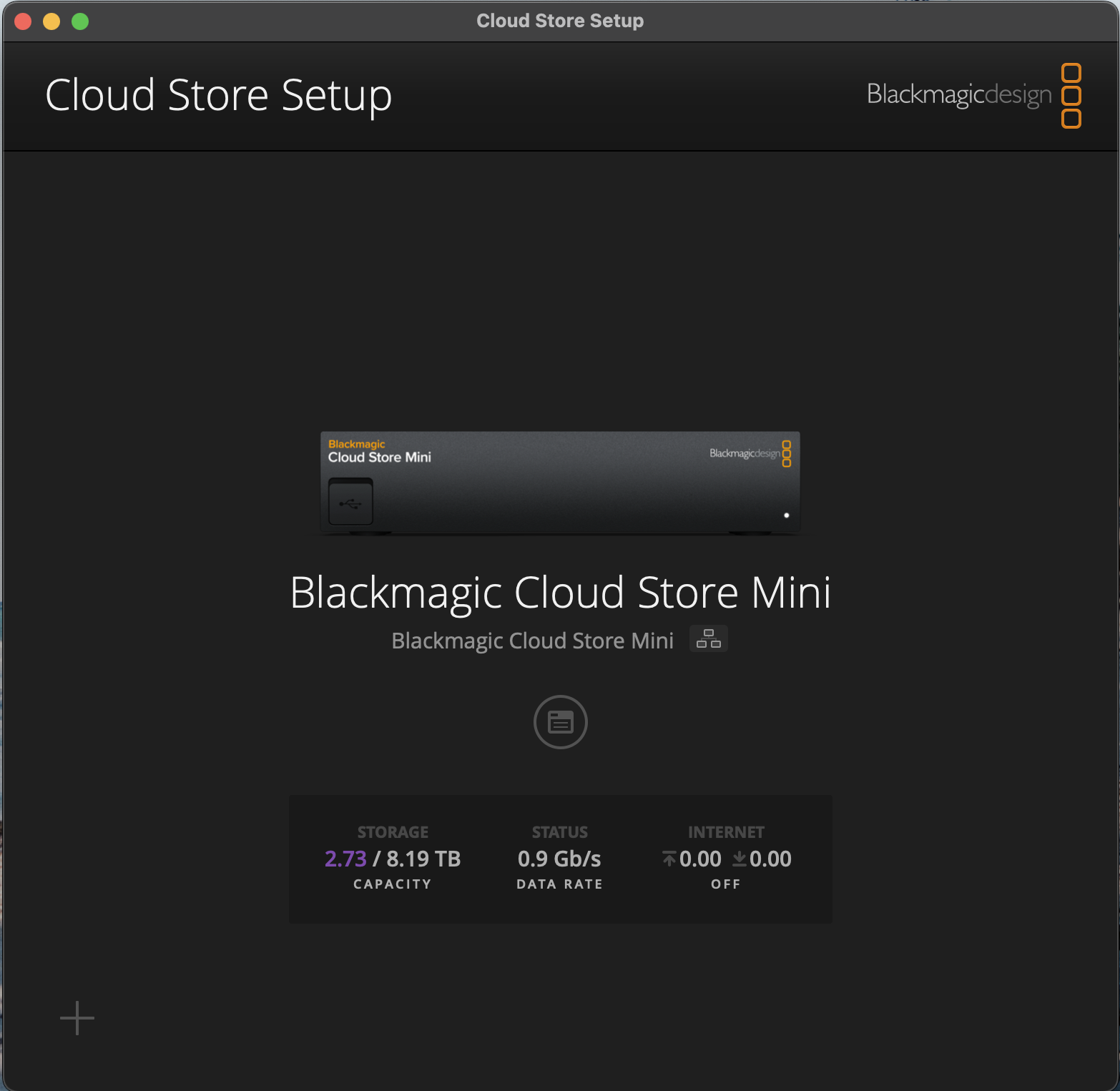Close the Cloud Store Setup window

pos(23,21)
